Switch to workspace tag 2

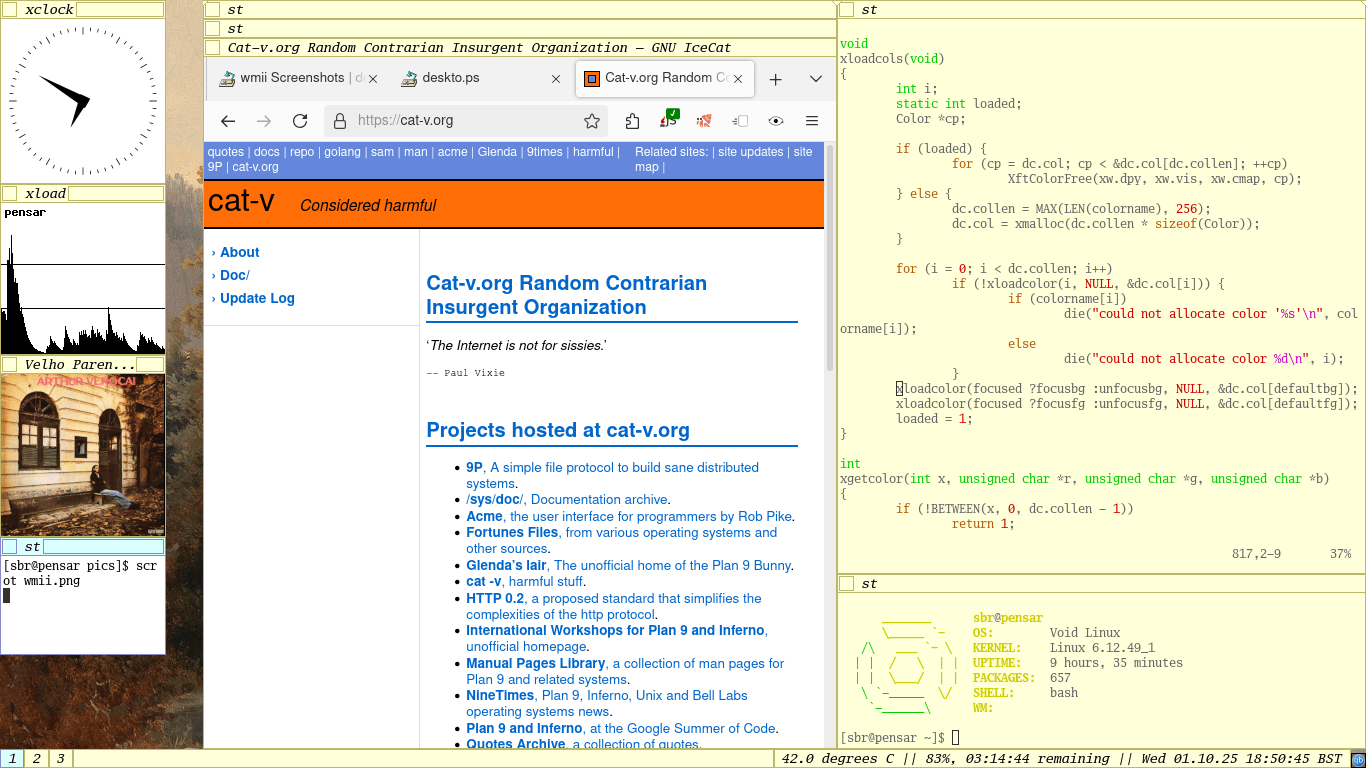coord(37,759)
